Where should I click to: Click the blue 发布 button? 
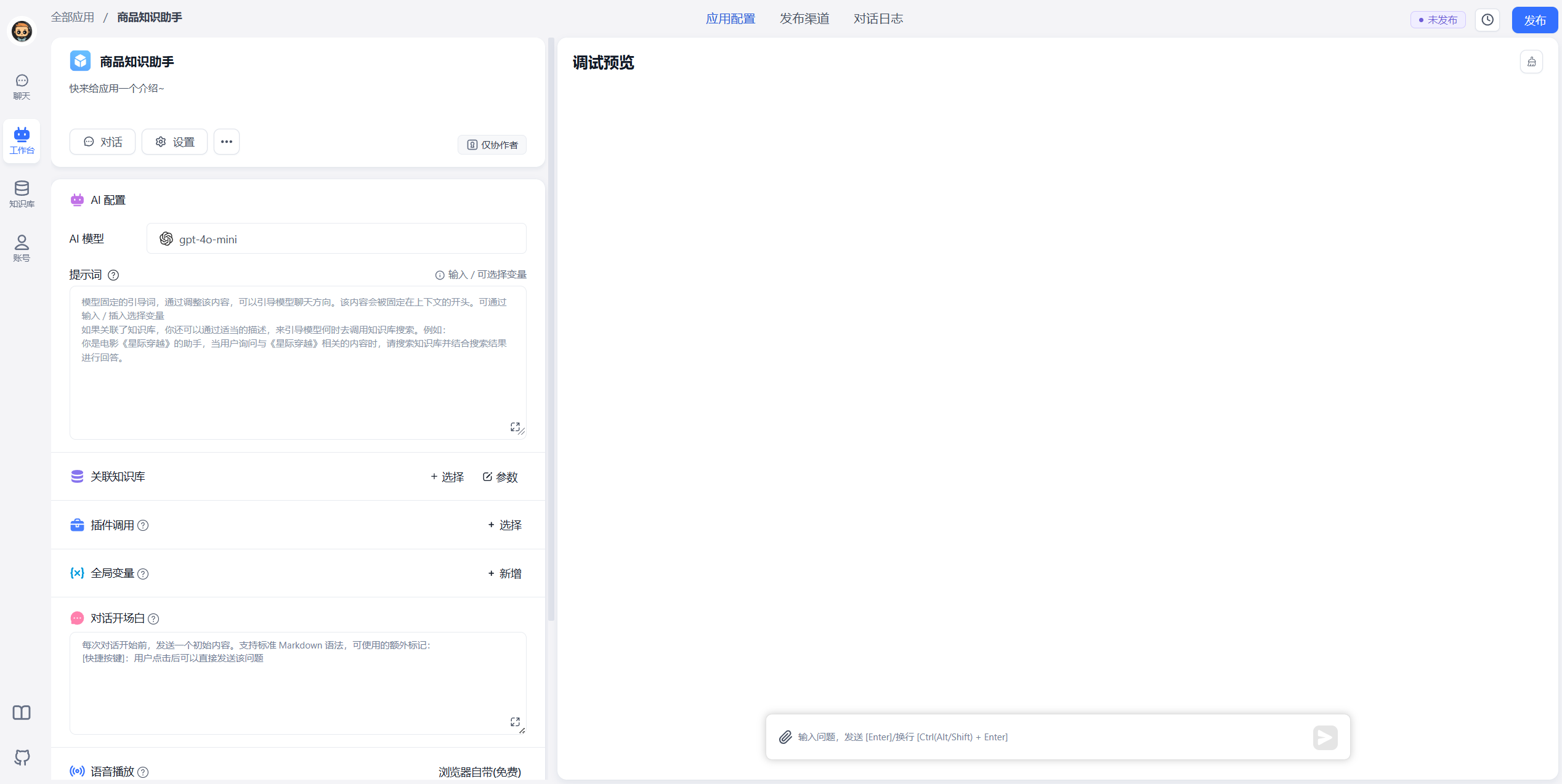pyautogui.click(x=1534, y=20)
